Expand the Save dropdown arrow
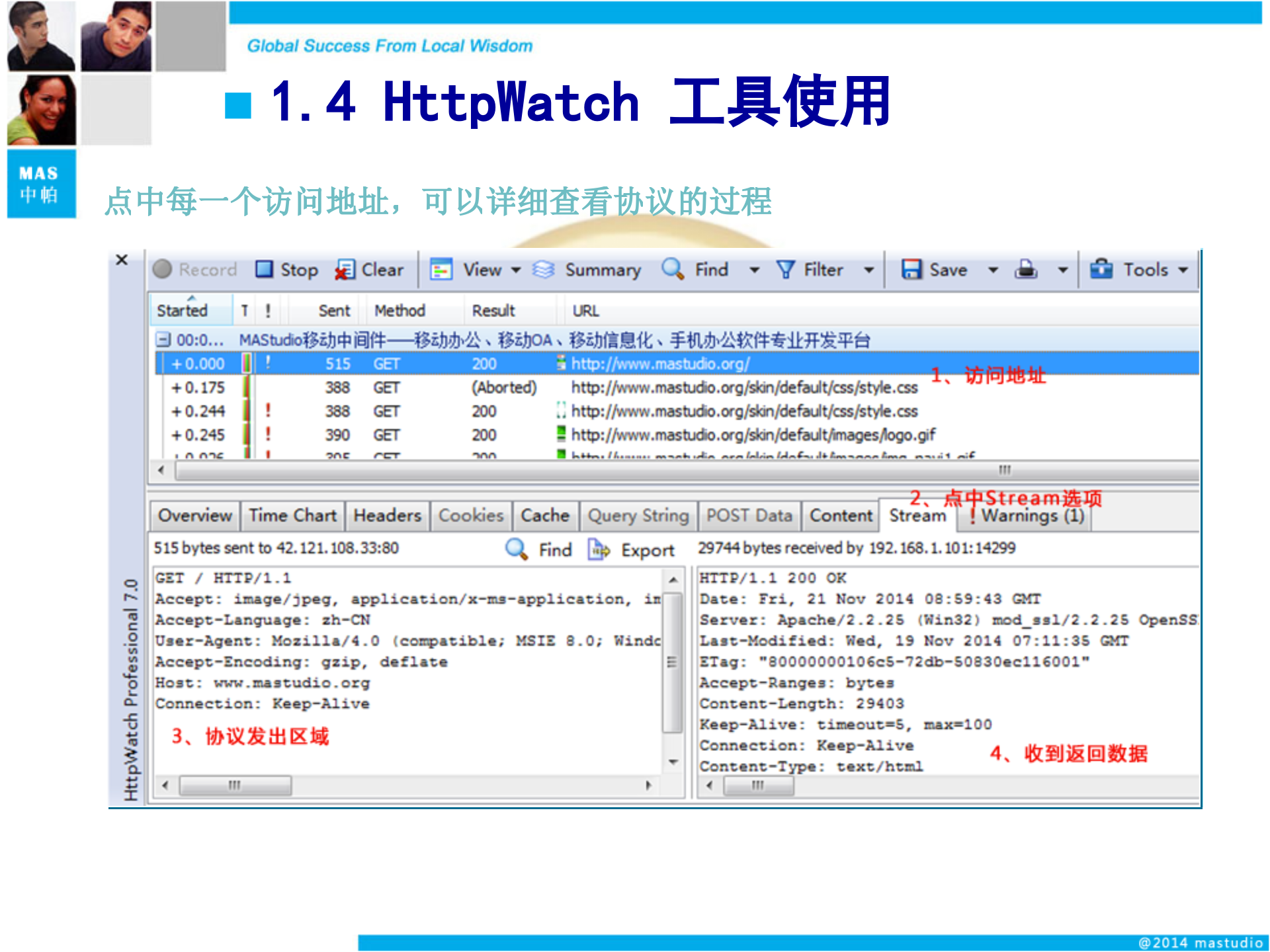 [994, 269]
